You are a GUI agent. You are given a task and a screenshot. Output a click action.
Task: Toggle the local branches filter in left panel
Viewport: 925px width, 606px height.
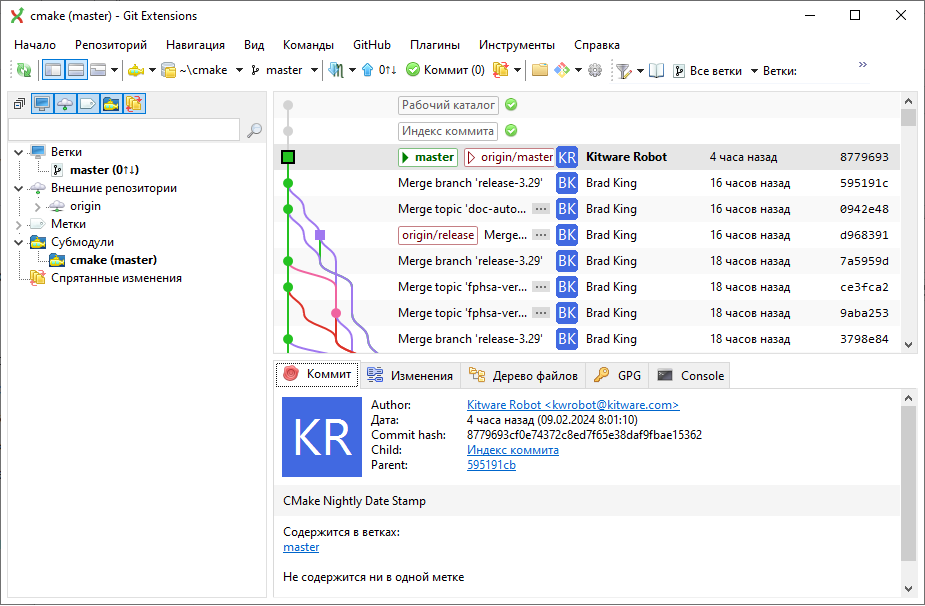(42, 104)
